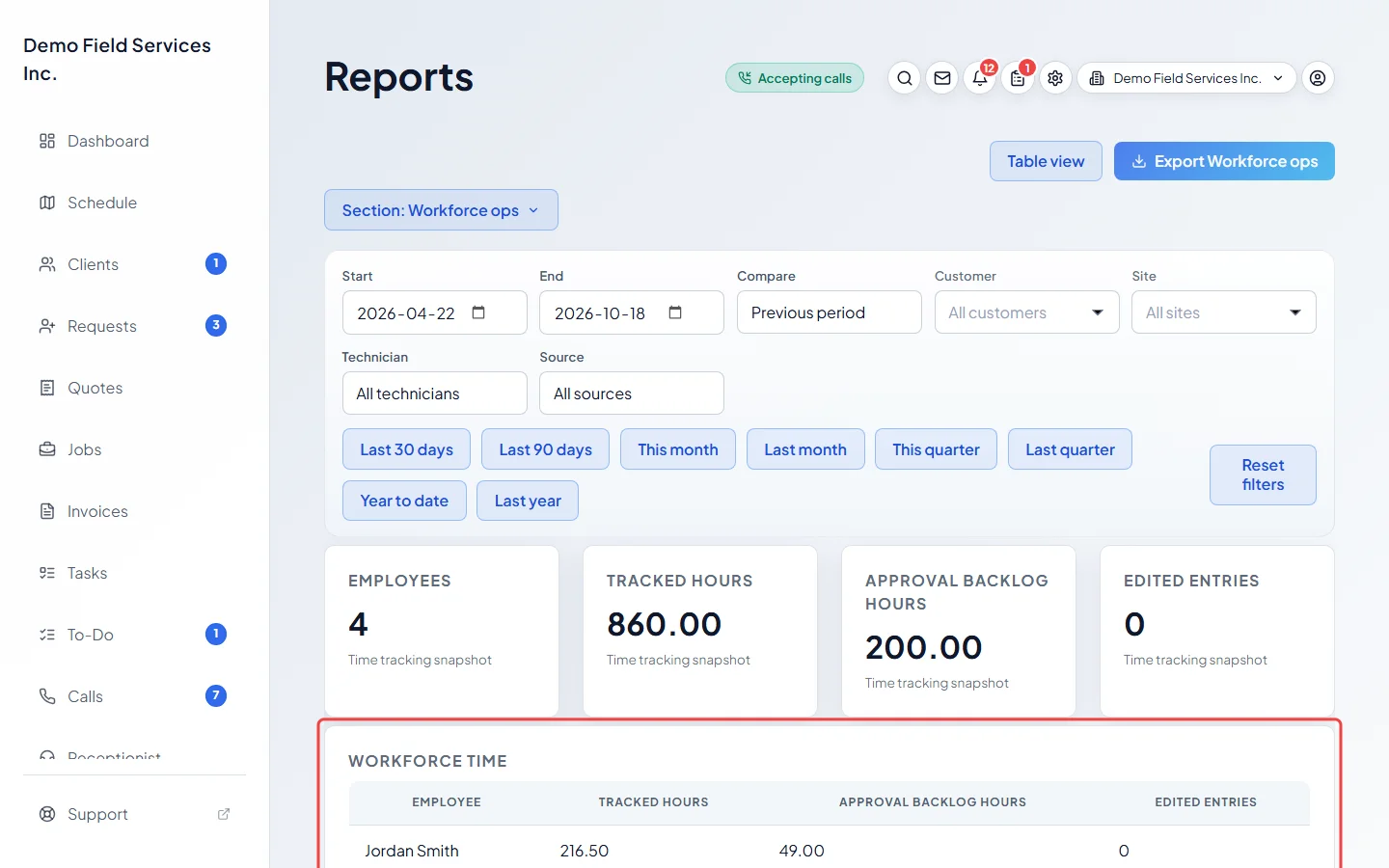Open the Customer dropdown

[x=1026, y=312]
